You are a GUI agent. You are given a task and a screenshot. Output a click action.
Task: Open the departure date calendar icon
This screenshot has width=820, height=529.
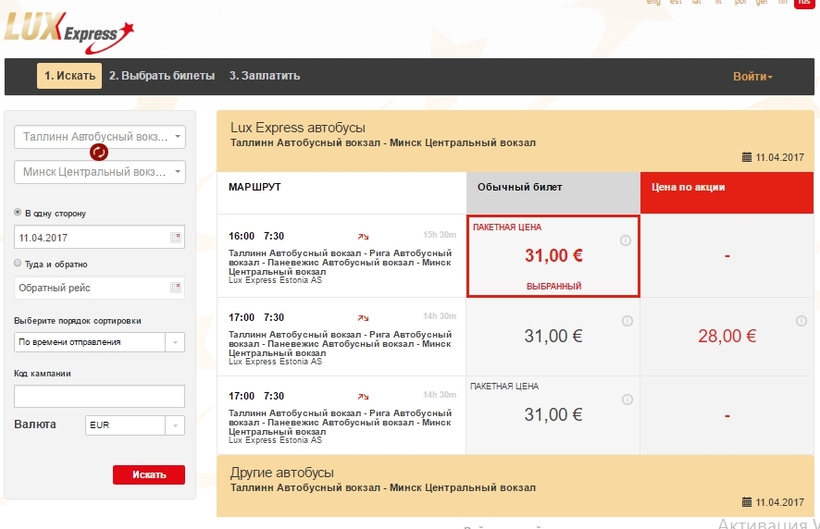[176, 238]
